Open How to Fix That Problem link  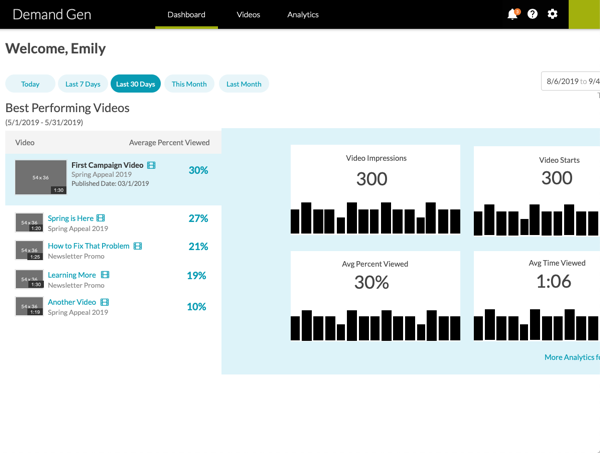click(x=88, y=246)
